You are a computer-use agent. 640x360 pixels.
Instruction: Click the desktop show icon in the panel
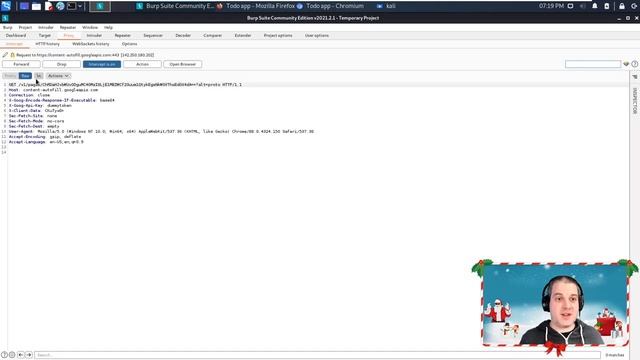[24, 6]
